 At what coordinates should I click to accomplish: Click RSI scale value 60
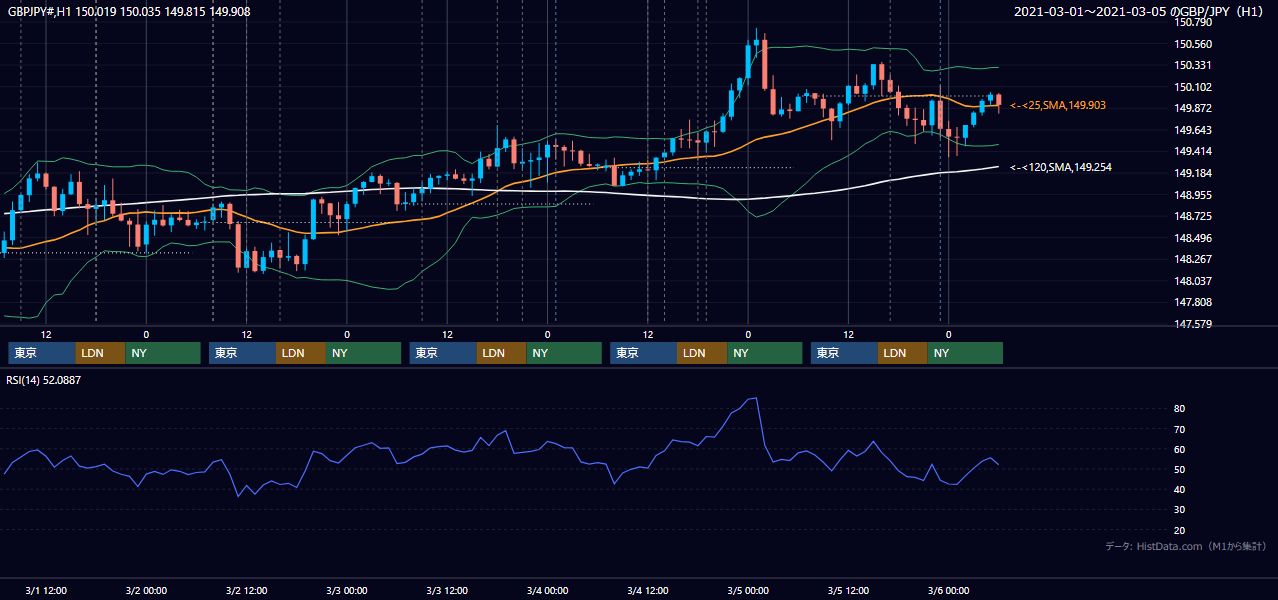(1179, 449)
